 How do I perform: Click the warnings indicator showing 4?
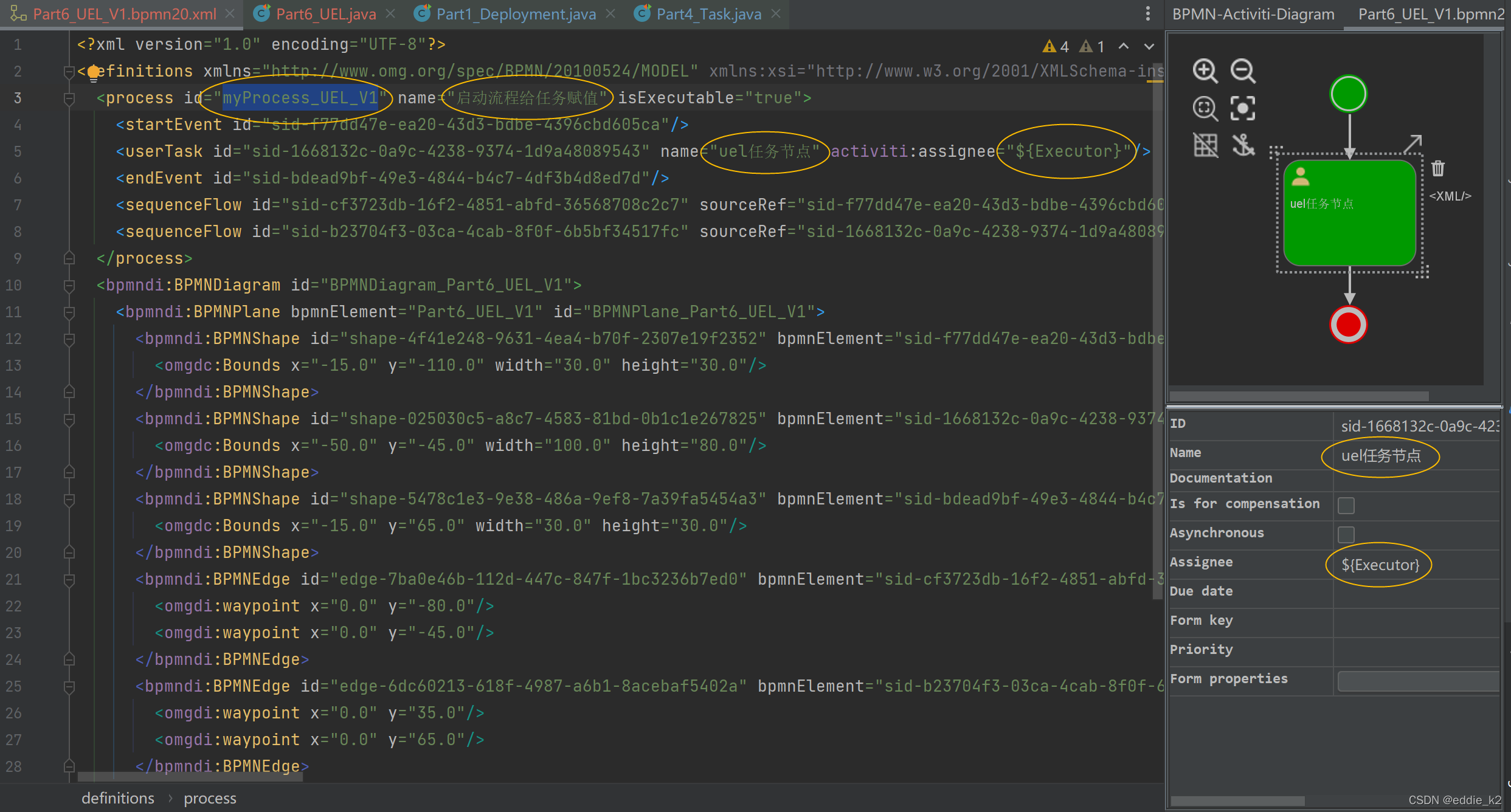[1056, 46]
